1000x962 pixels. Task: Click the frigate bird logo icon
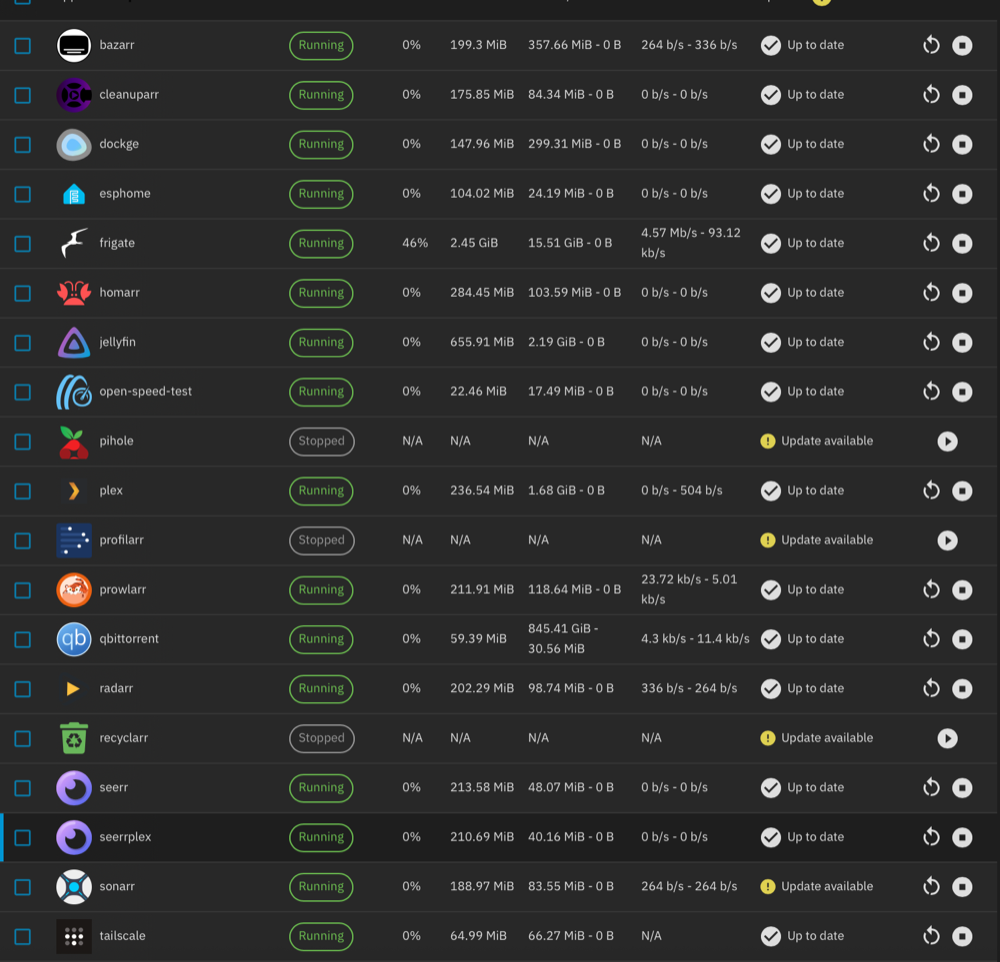(x=74, y=243)
